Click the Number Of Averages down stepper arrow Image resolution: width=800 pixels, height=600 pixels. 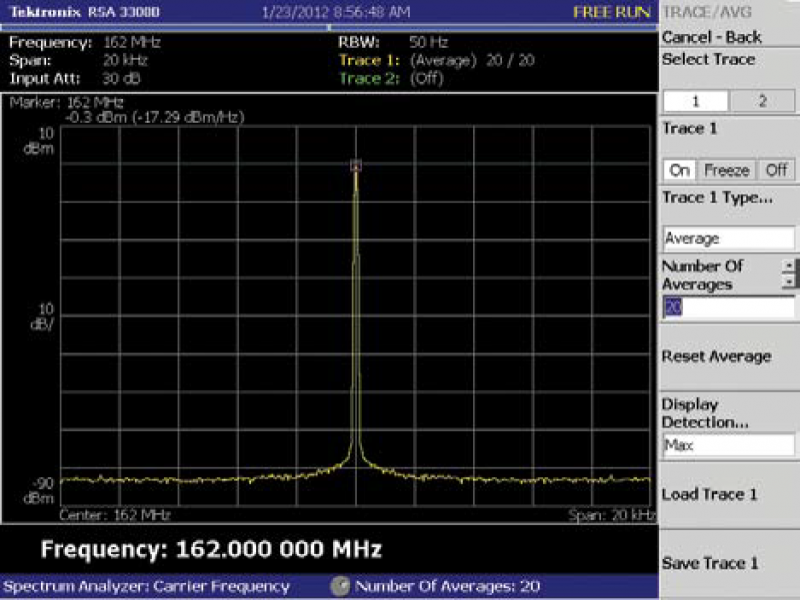[789, 282]
